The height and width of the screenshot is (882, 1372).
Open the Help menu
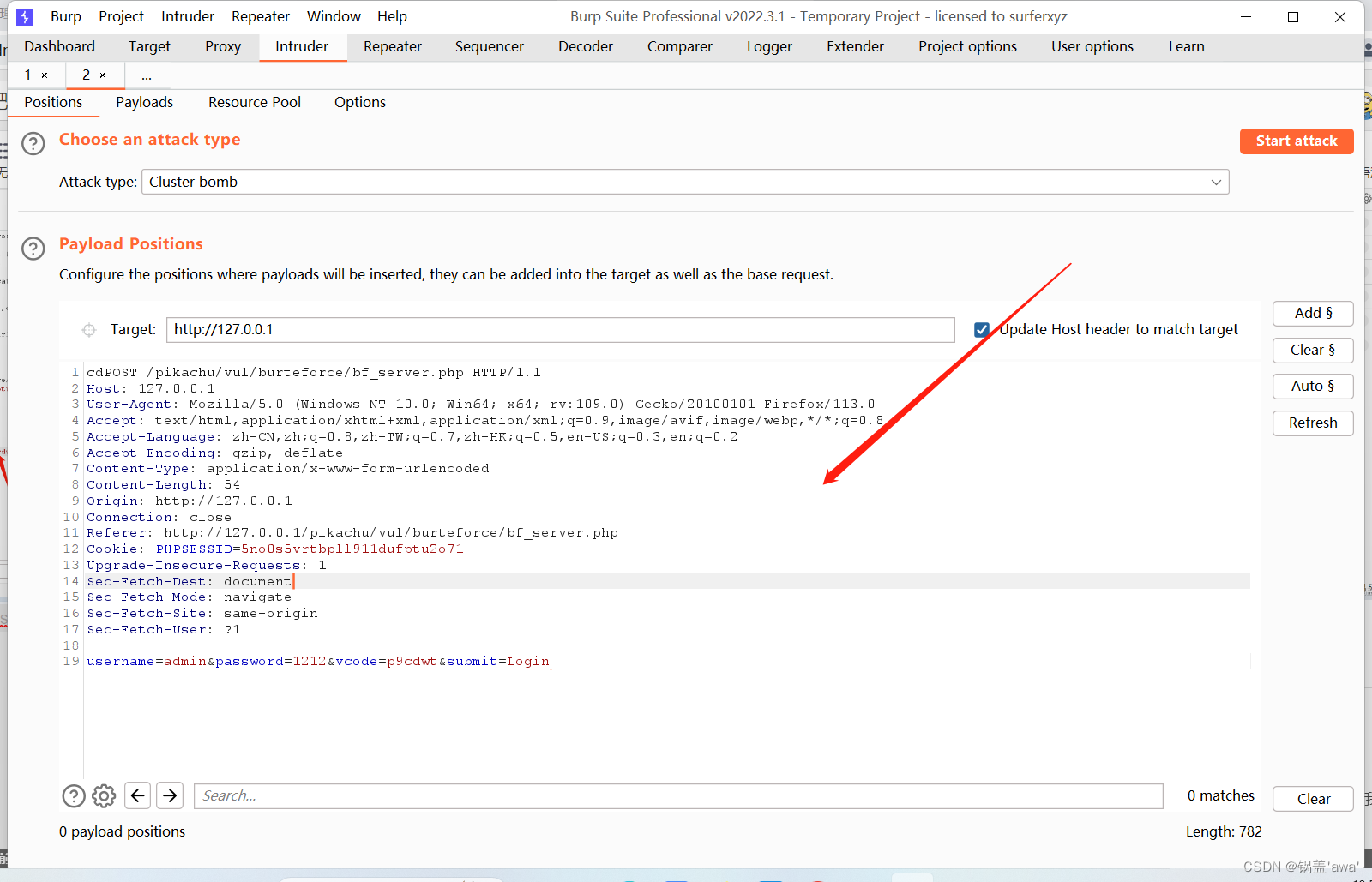(392, 16)
